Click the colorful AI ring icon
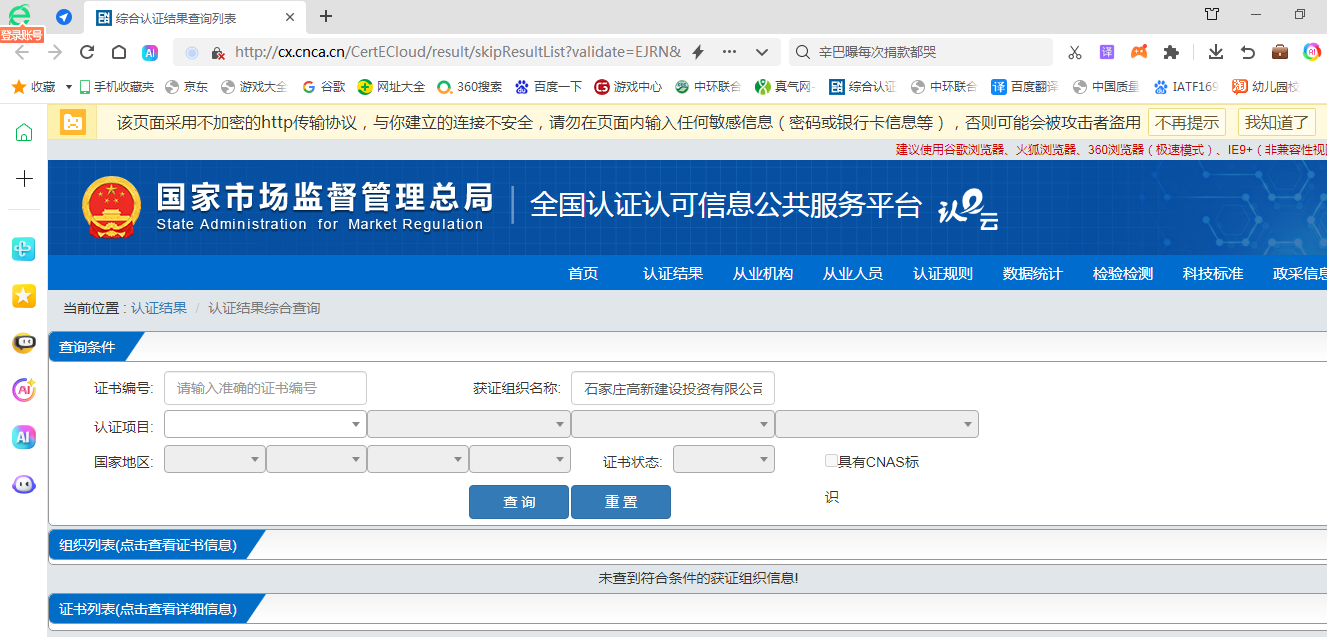 [1312, 52]
